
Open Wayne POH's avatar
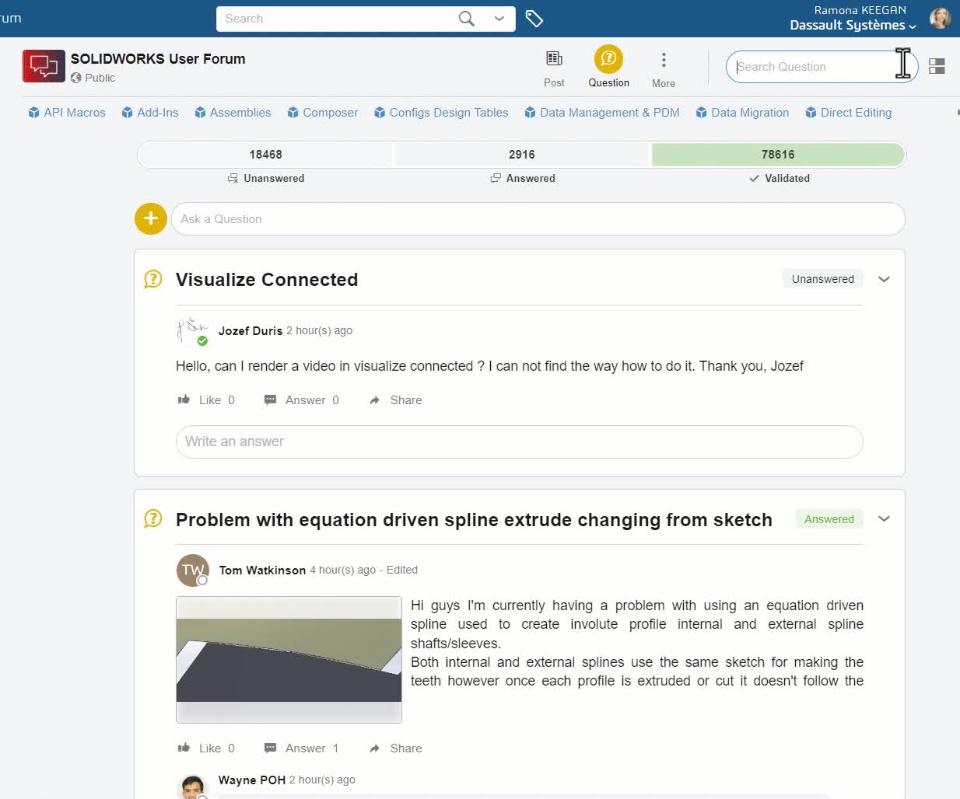[x=192, y=787]
